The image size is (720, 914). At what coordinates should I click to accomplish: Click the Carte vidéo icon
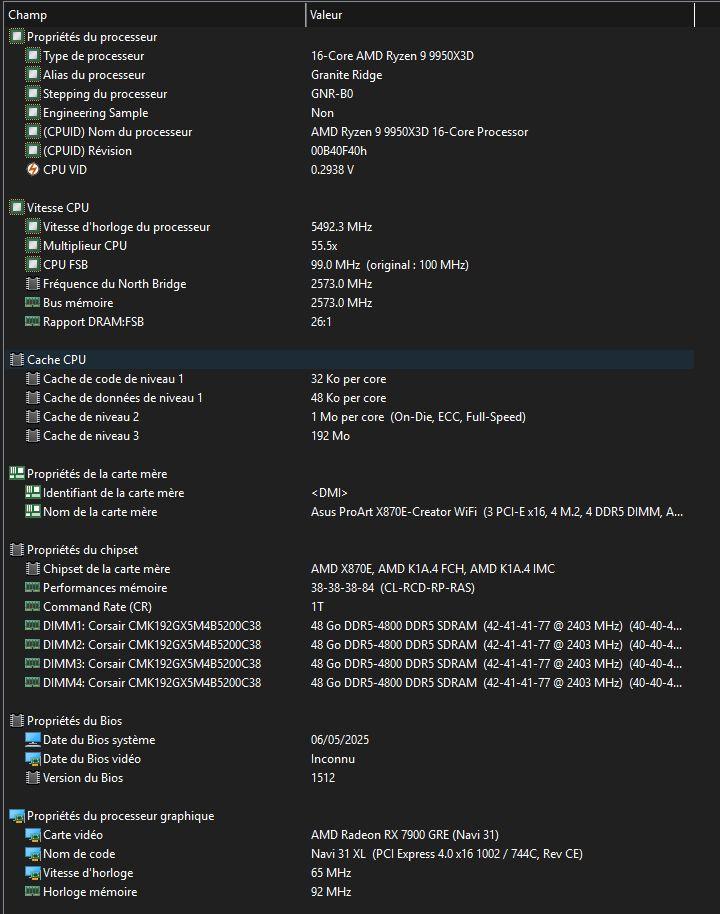pos(33,835)
